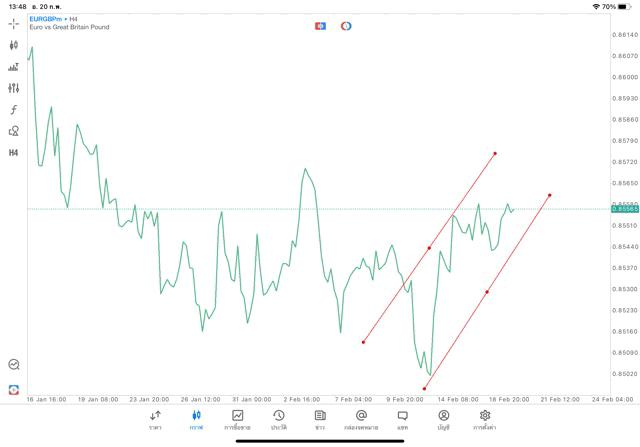Change the H4 timeframe selector
Image resolution: width=640 pixels, height=447 pixels.
click(14, 153)
